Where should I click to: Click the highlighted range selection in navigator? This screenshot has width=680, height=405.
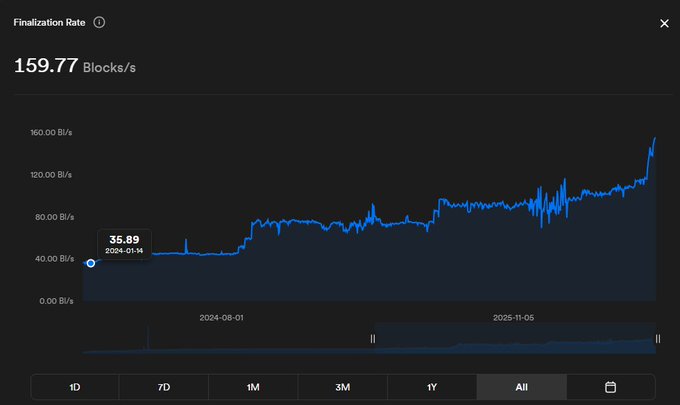[515, 338]
